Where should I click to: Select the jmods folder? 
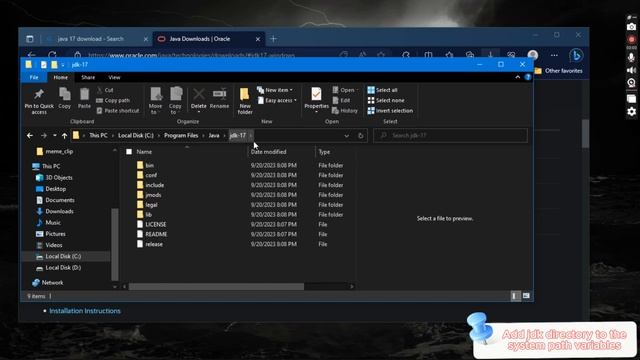153,195
